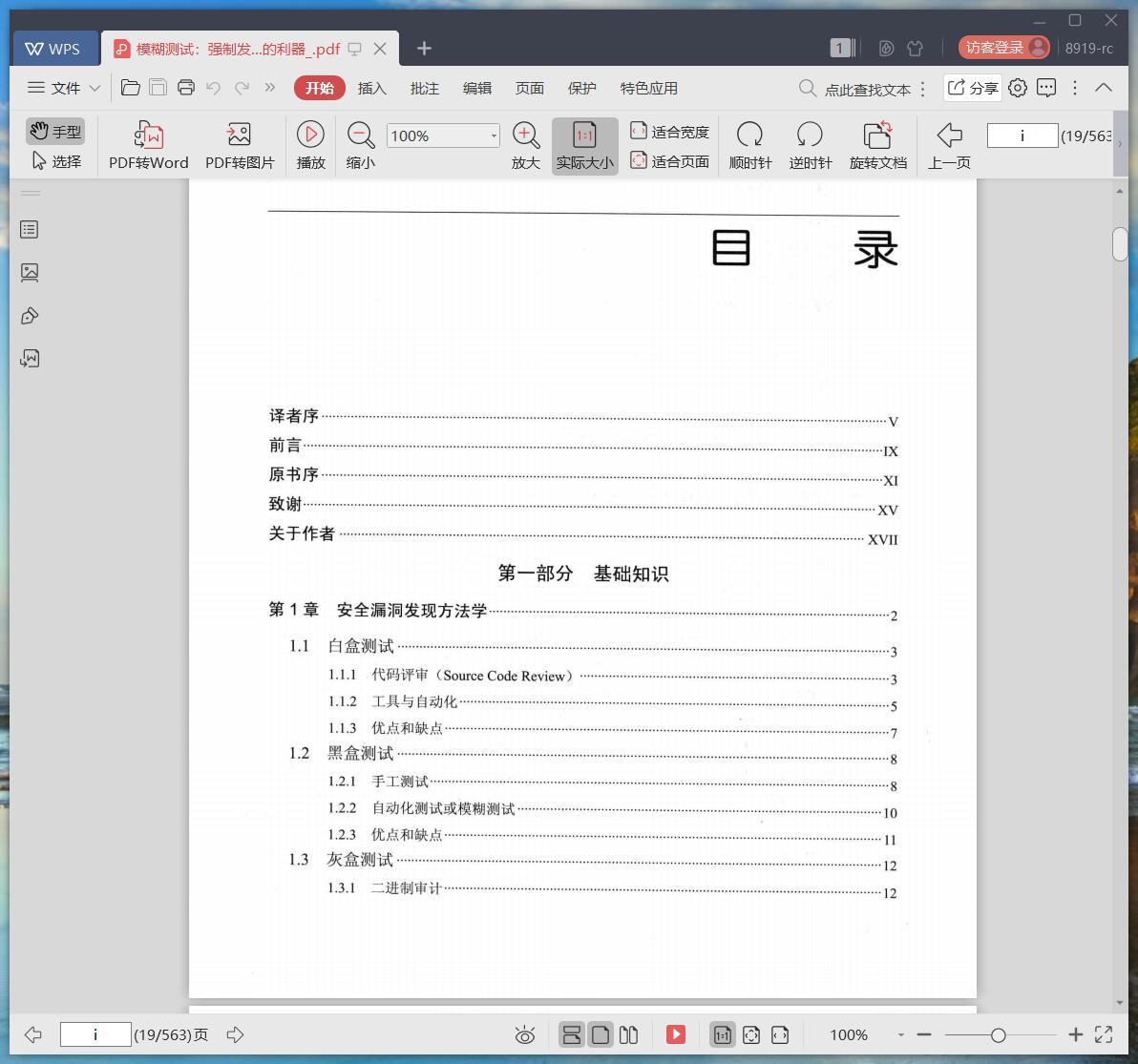
Task: Click the zoom slider handle
Action: [998, 1035]
